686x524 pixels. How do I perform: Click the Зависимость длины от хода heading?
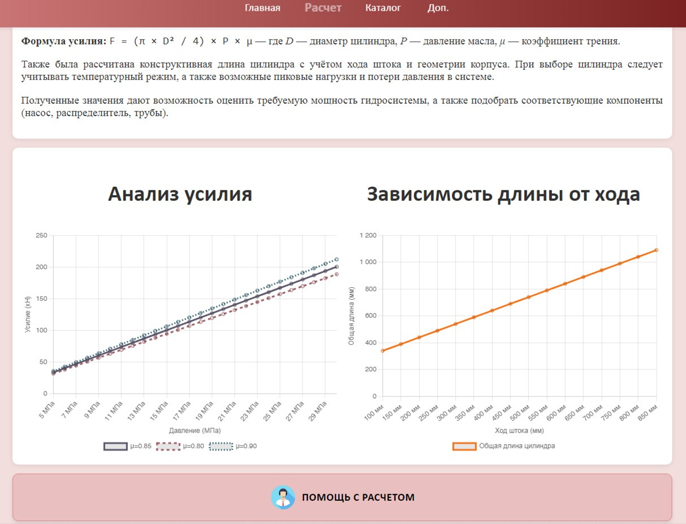(503, 194)
